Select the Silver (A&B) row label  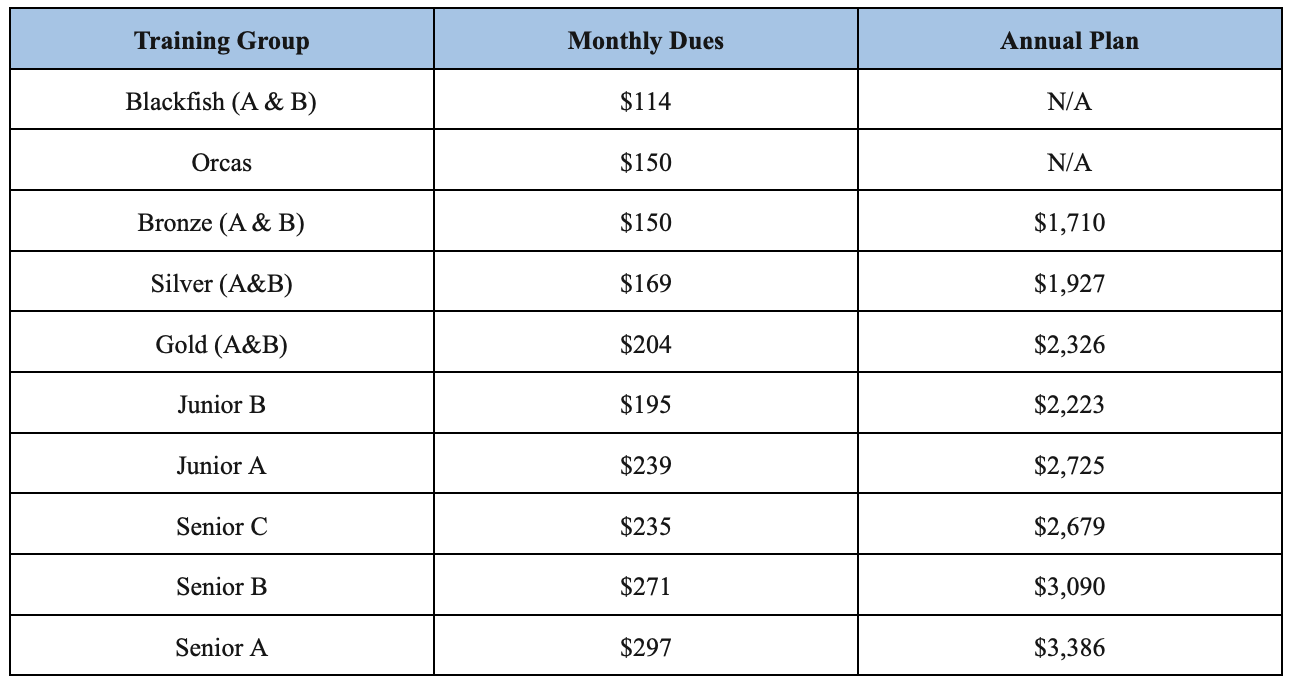(x=221, y=284)
